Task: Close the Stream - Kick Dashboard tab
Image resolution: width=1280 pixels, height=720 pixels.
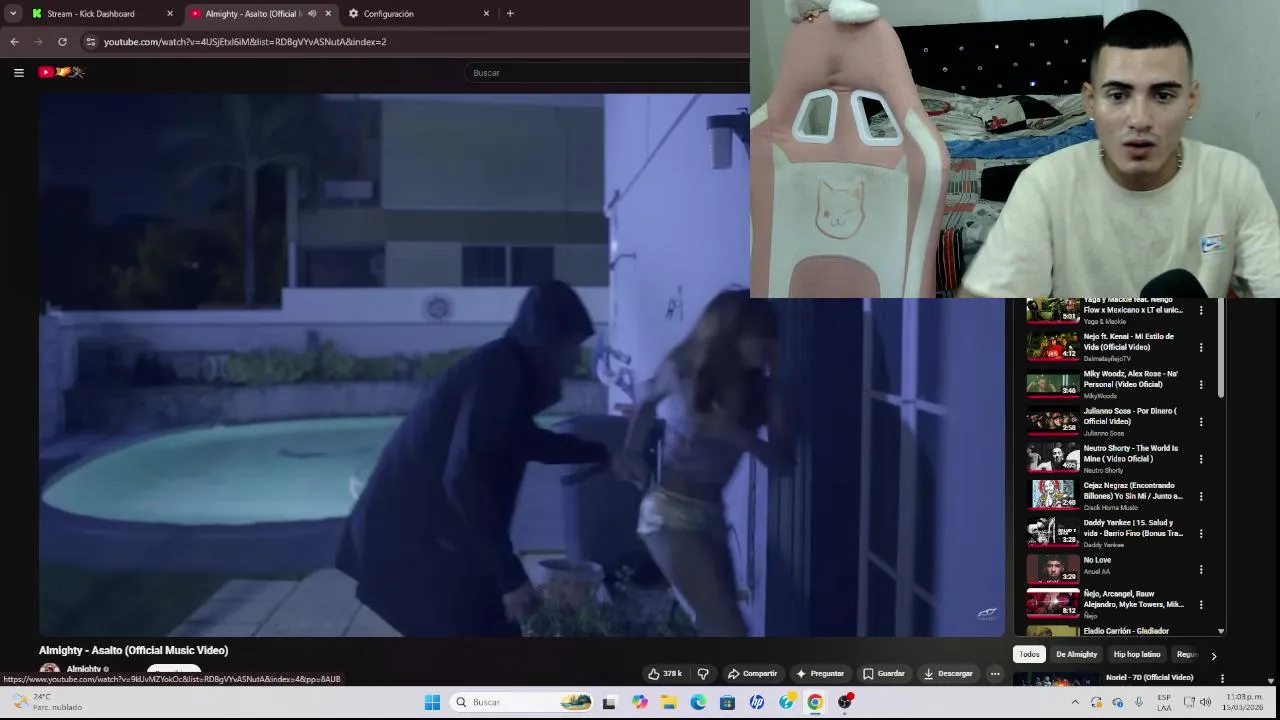Action: click(169, 14)
